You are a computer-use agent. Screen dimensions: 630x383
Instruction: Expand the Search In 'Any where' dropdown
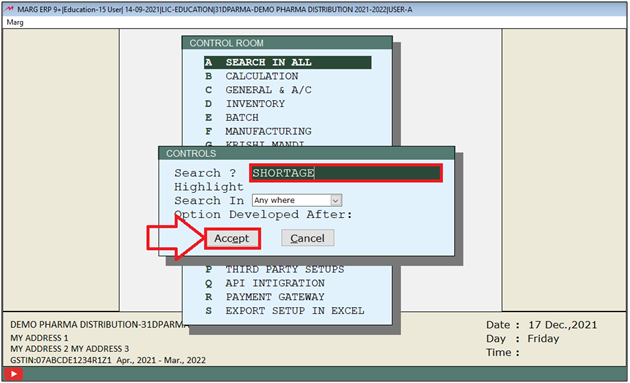click(x=336, y=200)
